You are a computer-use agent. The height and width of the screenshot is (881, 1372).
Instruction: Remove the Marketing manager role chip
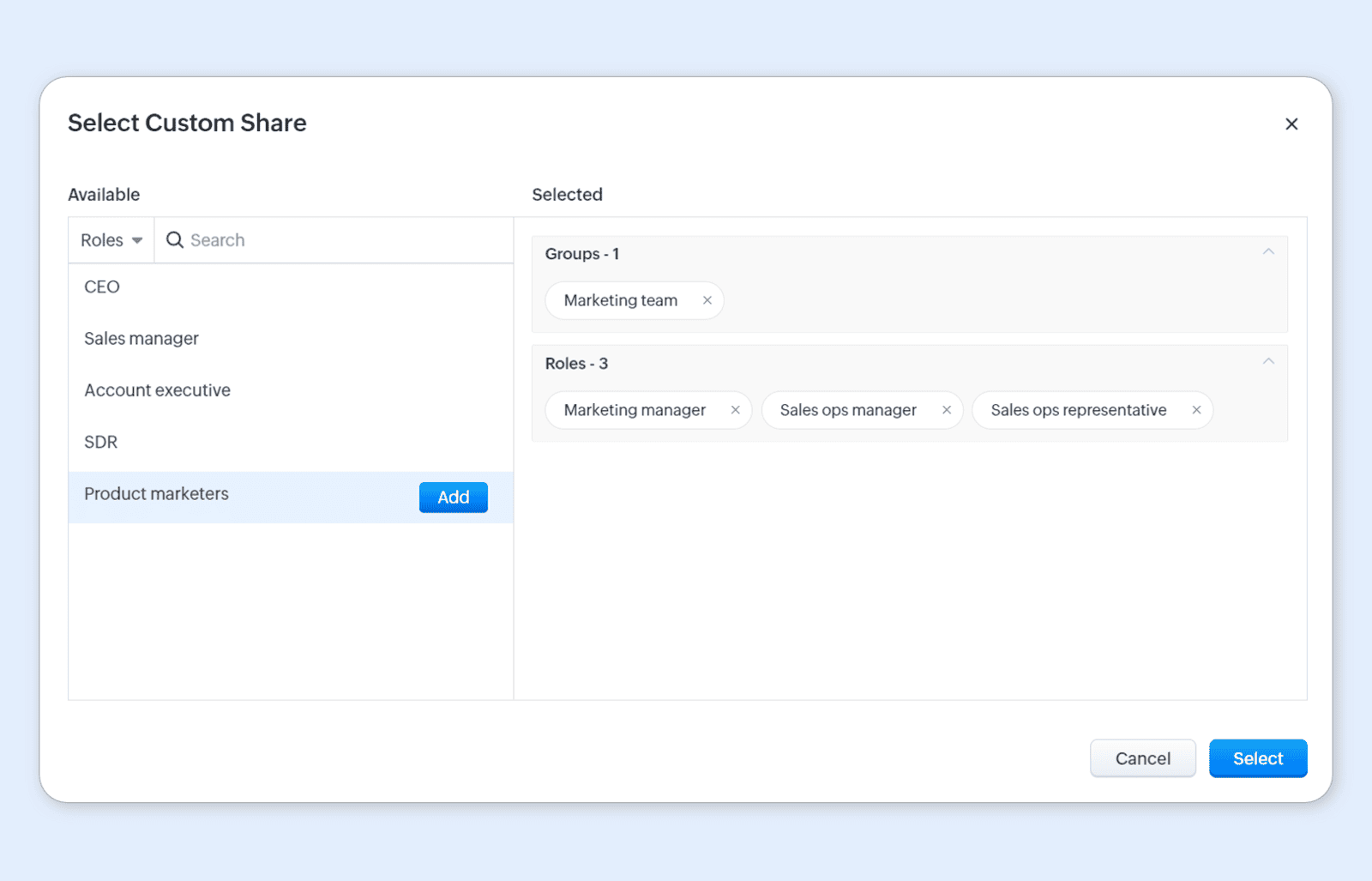(735, 410)
